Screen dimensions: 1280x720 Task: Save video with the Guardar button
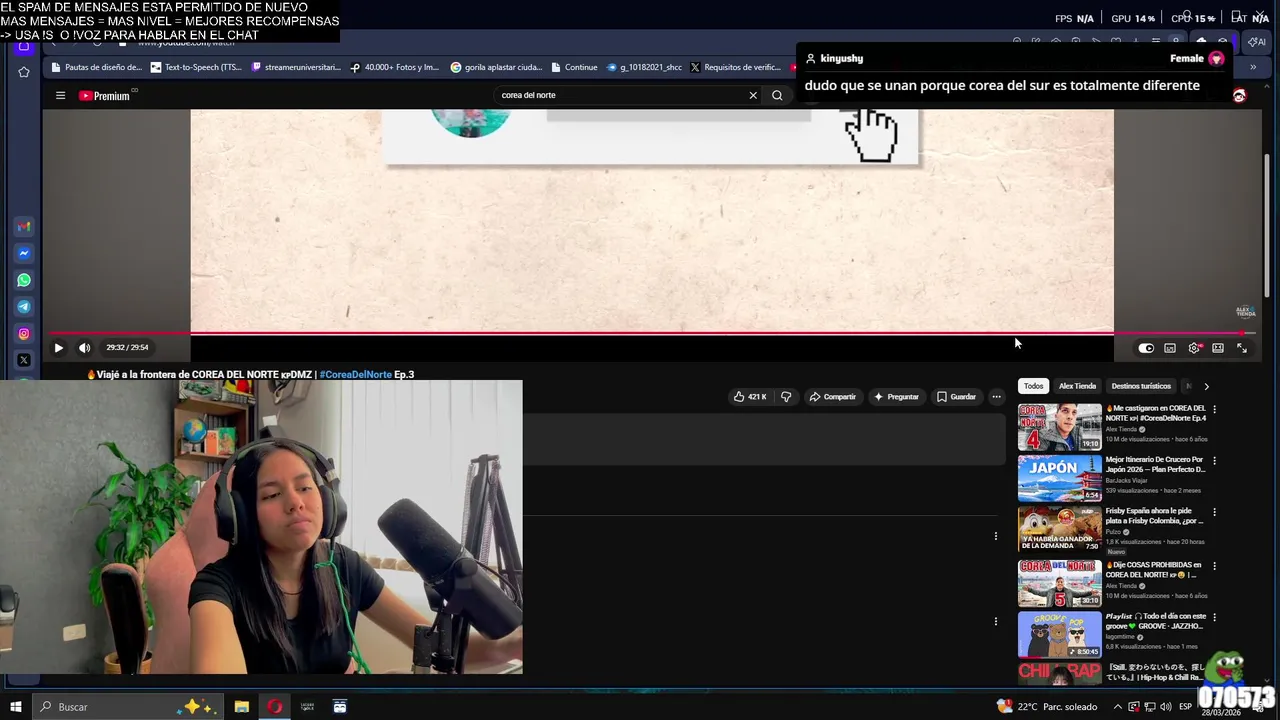956,397
